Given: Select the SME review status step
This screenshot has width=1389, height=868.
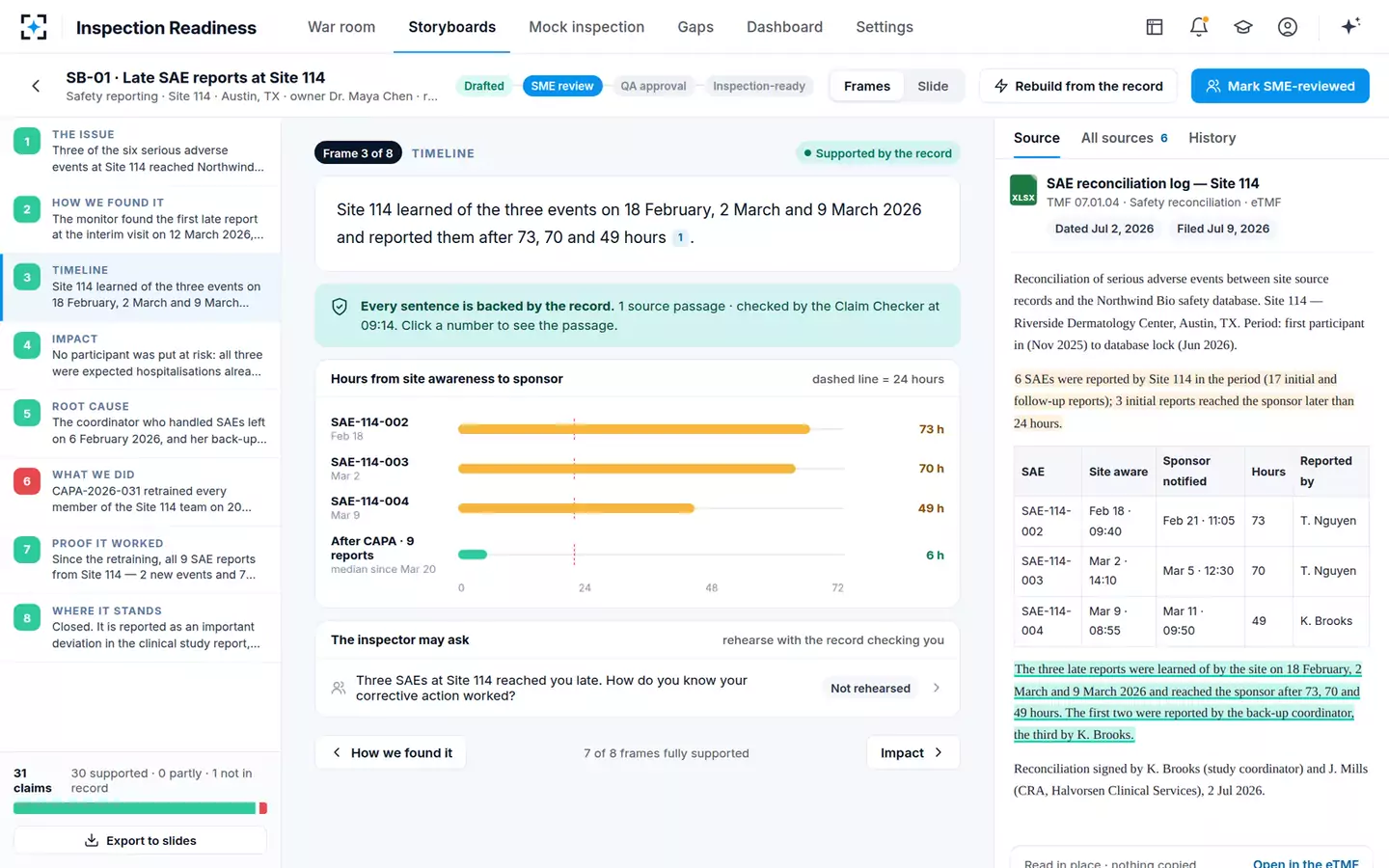Looking at the screenshot, I should pos(562,86).
